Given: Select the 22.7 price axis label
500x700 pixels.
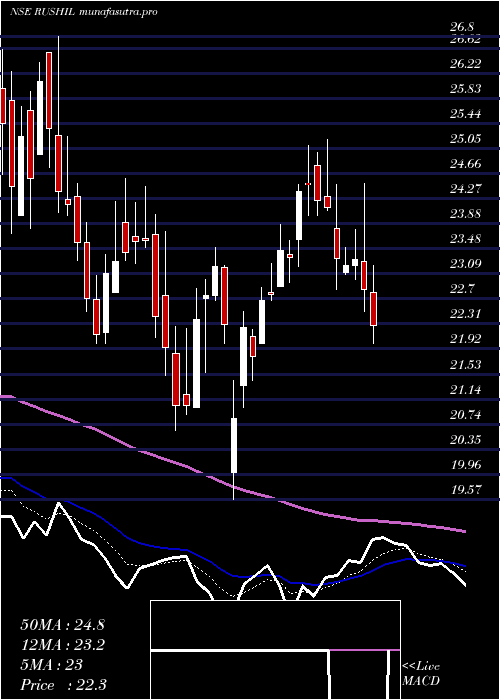Looking at the screenshot, I should click(x=462, y=289).
